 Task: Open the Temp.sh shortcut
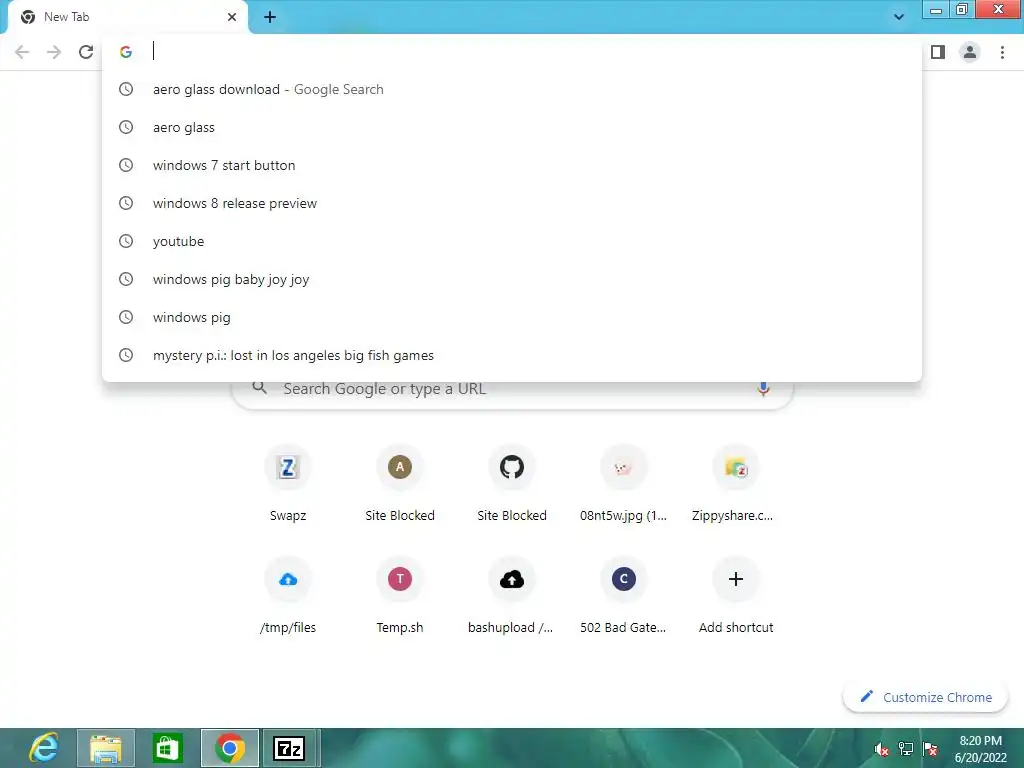(400, 596)
